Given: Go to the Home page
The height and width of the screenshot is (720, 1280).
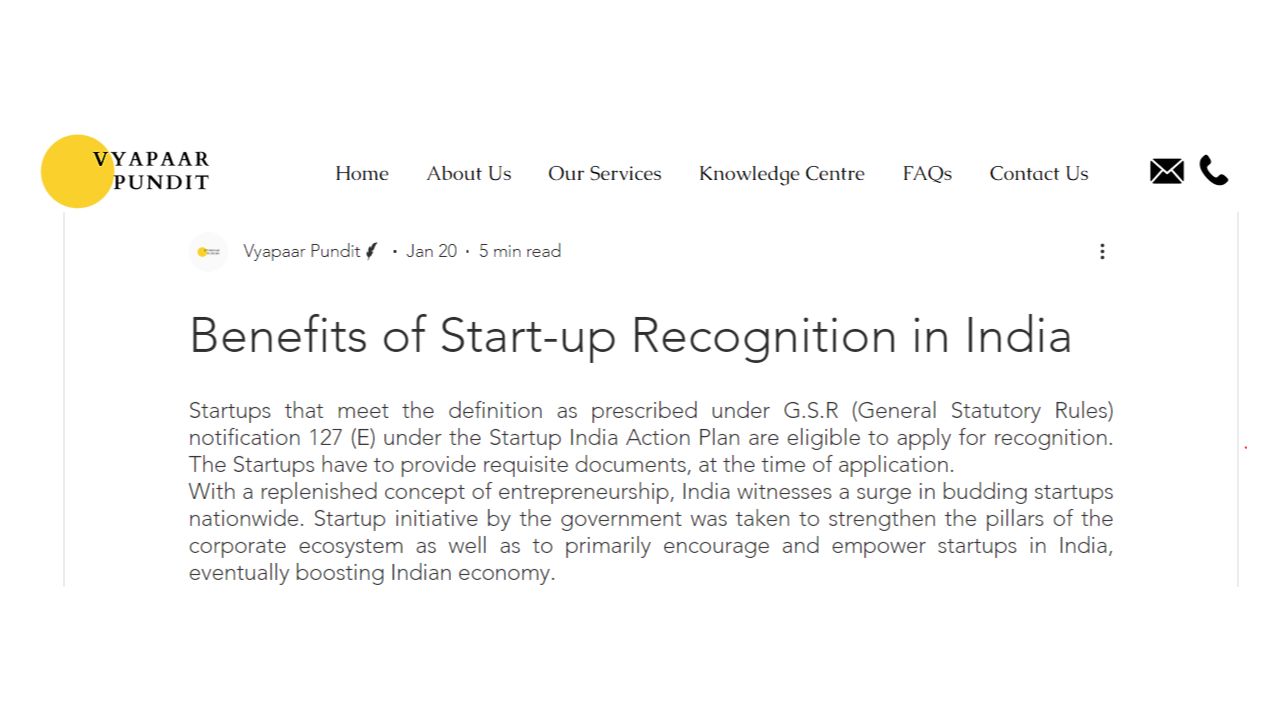Looking at the screenshot, I should tap(362, 173).
